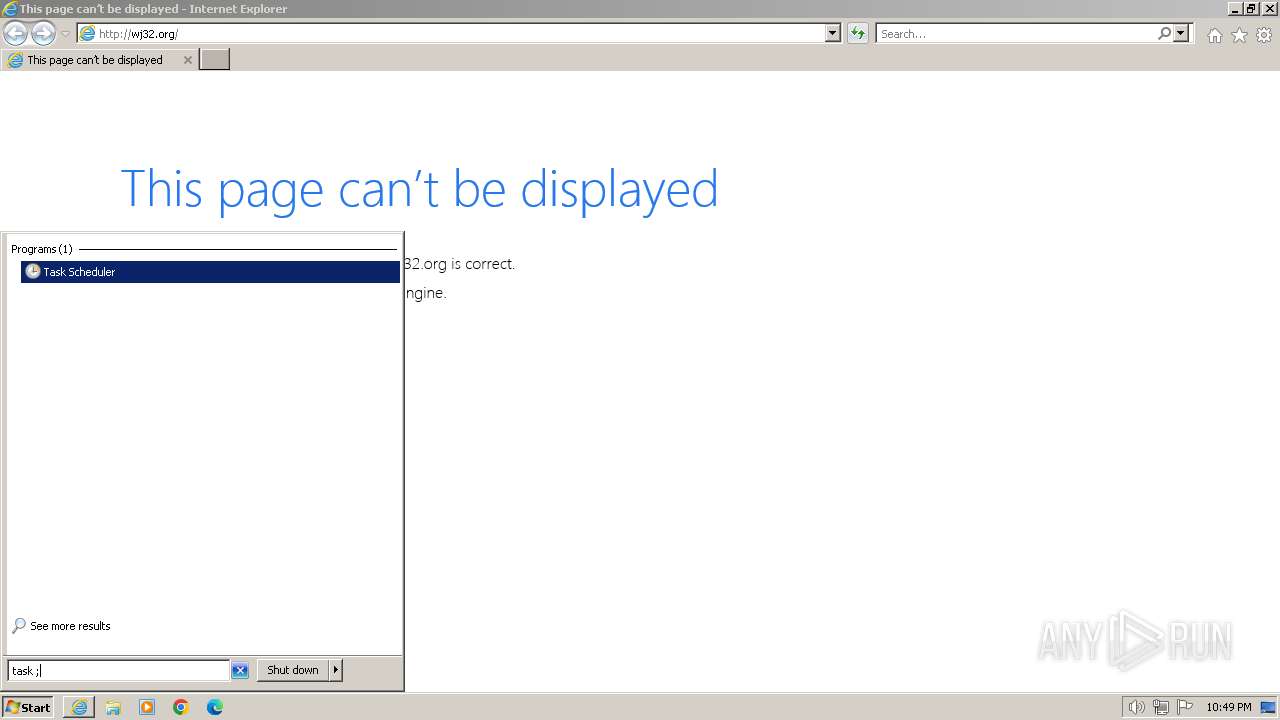
Task: Click the Action Center flag icon
Action: pos(1185,707)
